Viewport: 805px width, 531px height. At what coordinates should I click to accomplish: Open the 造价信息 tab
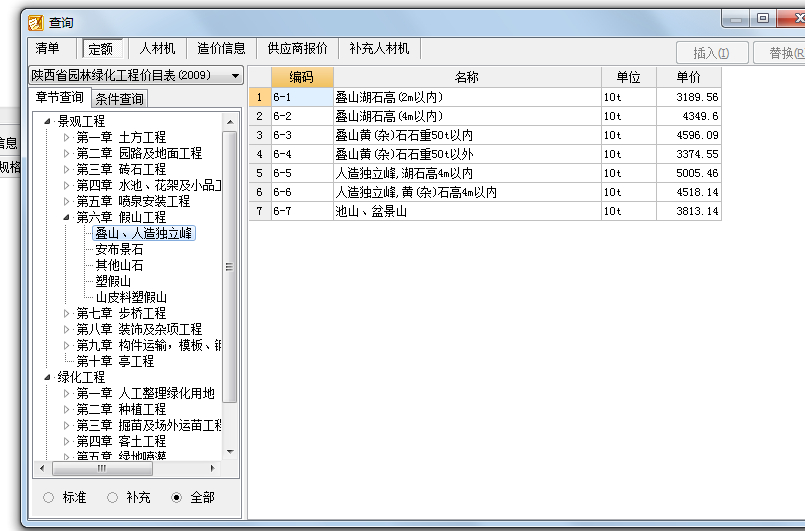pyautogui.click(x=221, y=49)
